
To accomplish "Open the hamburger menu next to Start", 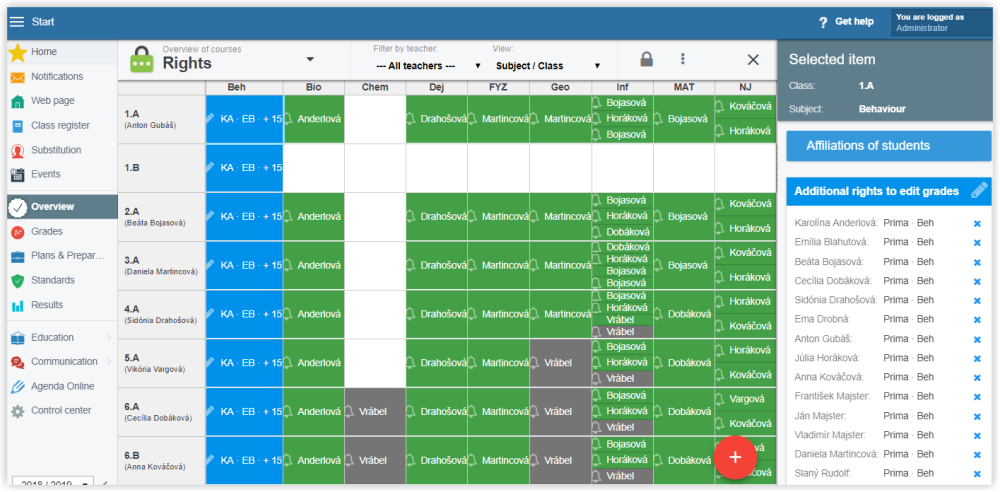I will tap(16, 21).
